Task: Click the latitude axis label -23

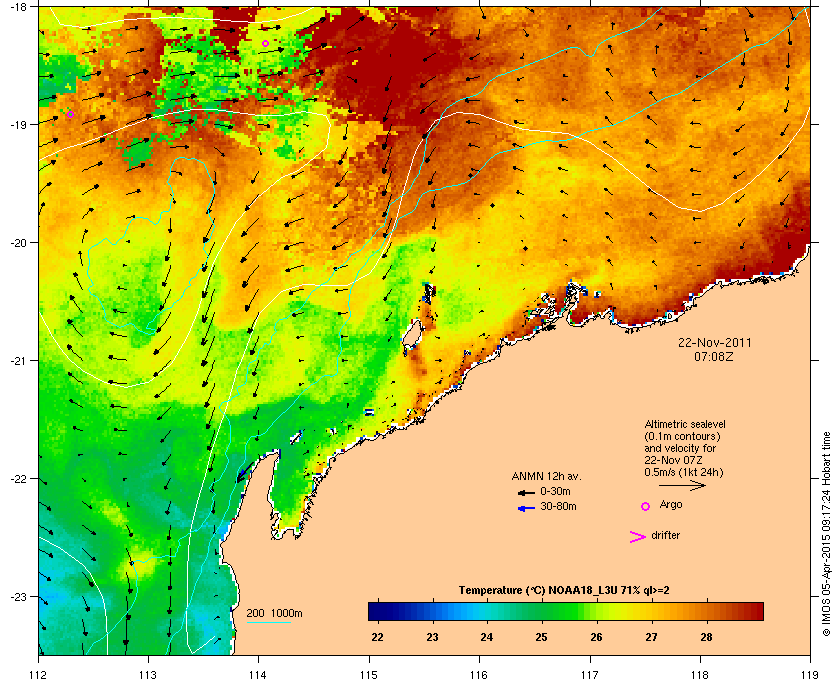Action: click(19, 596)
